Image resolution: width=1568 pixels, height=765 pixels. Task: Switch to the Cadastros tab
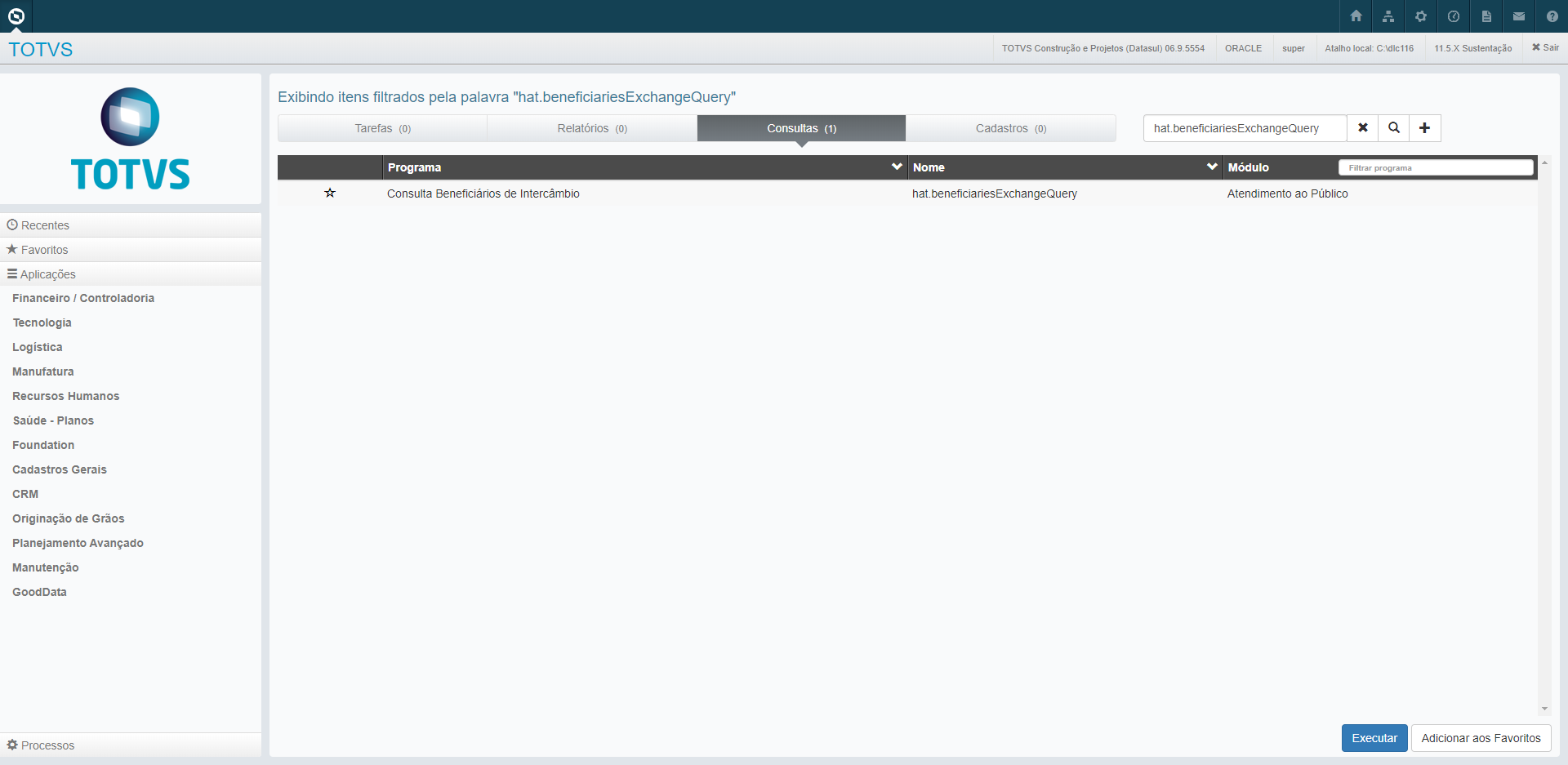coord(1011,128)
